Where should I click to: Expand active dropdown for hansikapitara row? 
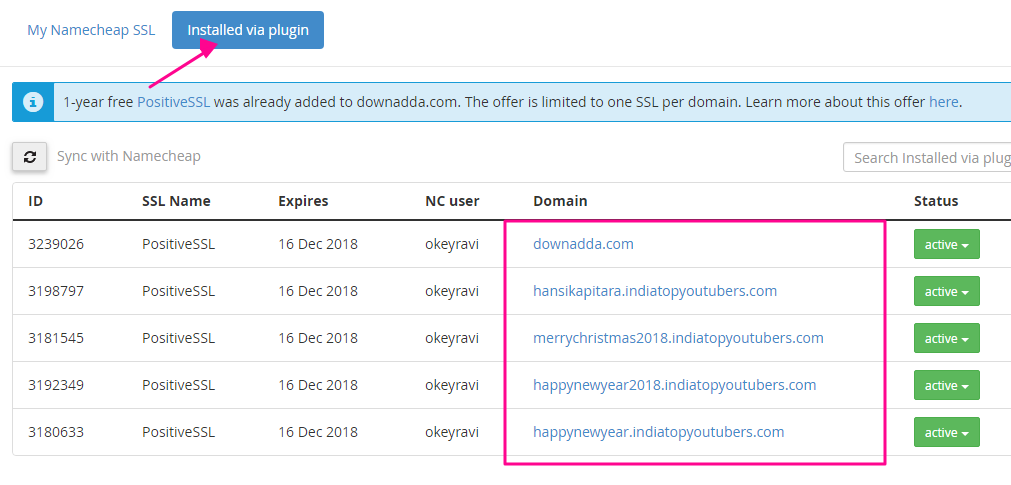[947, 292]
